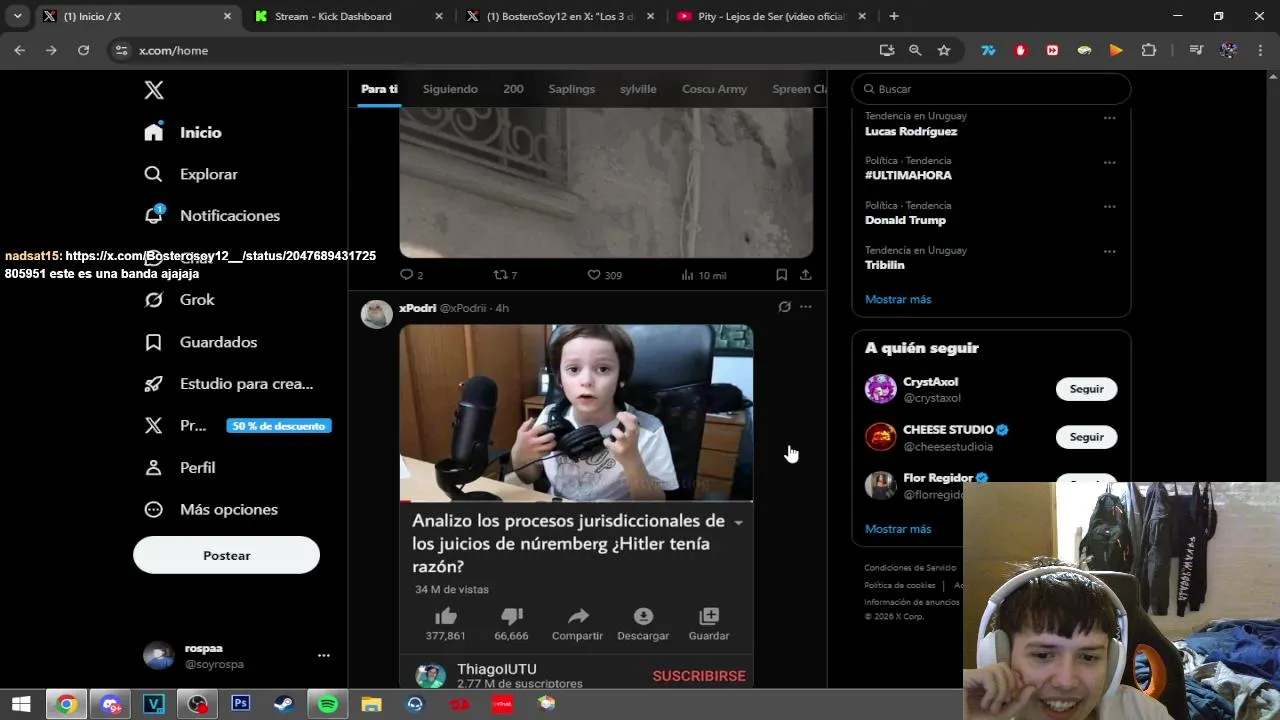Follow CHEESE STUDIO
1280x720 pixels.
[1086, 437]
